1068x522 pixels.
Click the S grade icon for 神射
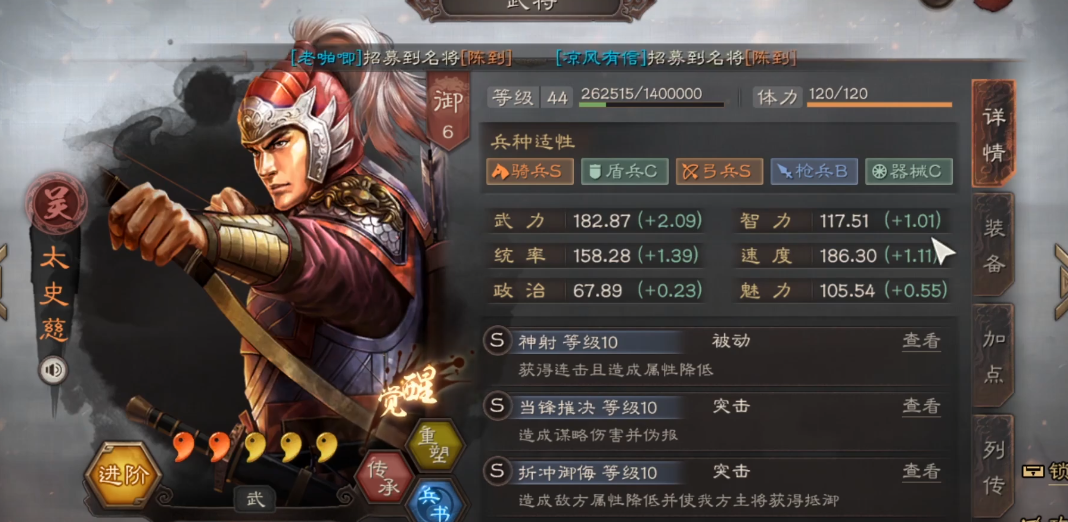point(497,341)
